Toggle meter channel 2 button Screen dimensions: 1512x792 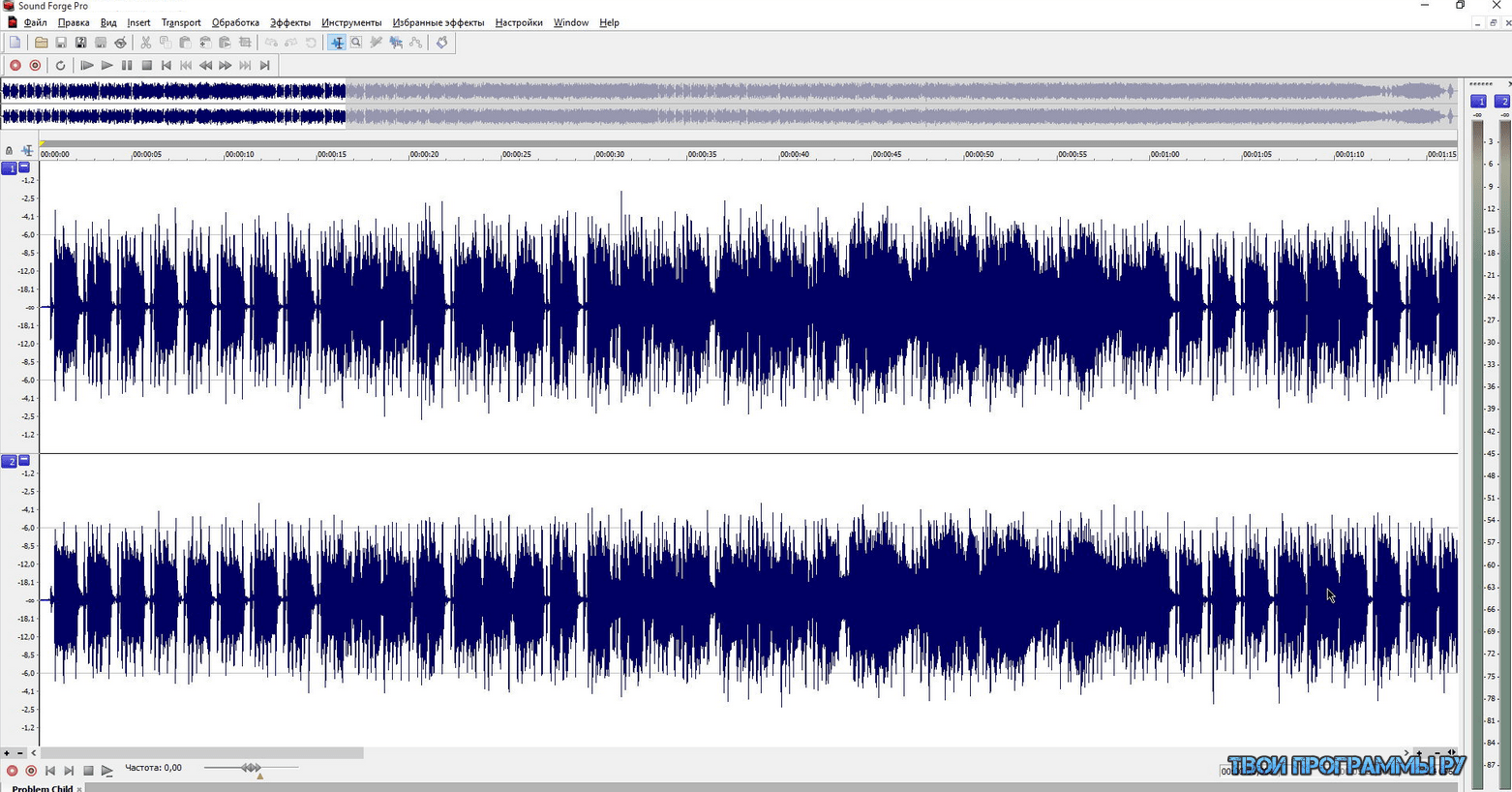tap(1503, 102)
